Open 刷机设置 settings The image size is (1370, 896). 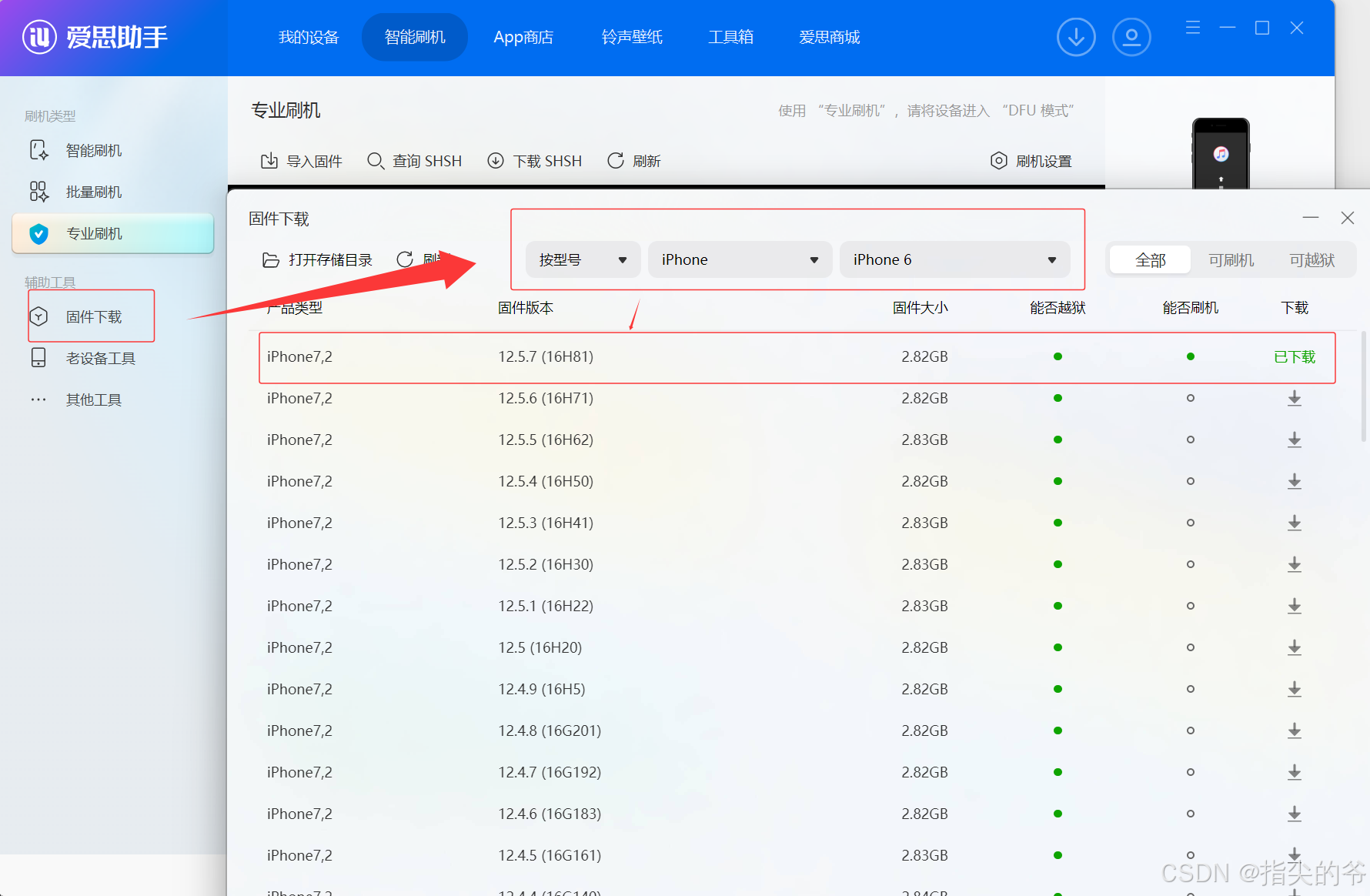click(x=1031, y=161)
